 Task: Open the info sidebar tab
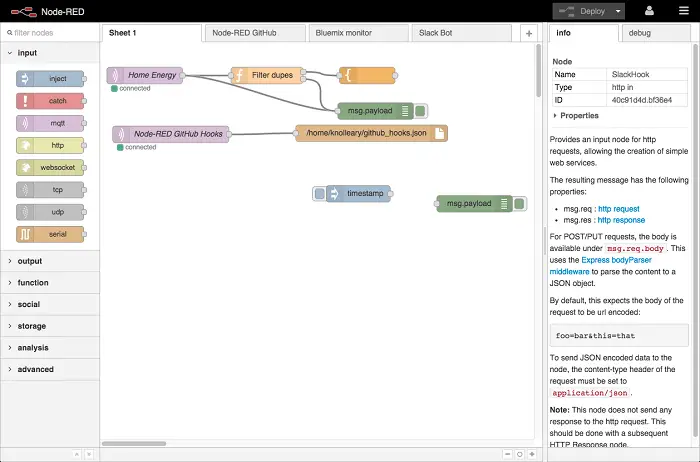pos(583,33)
